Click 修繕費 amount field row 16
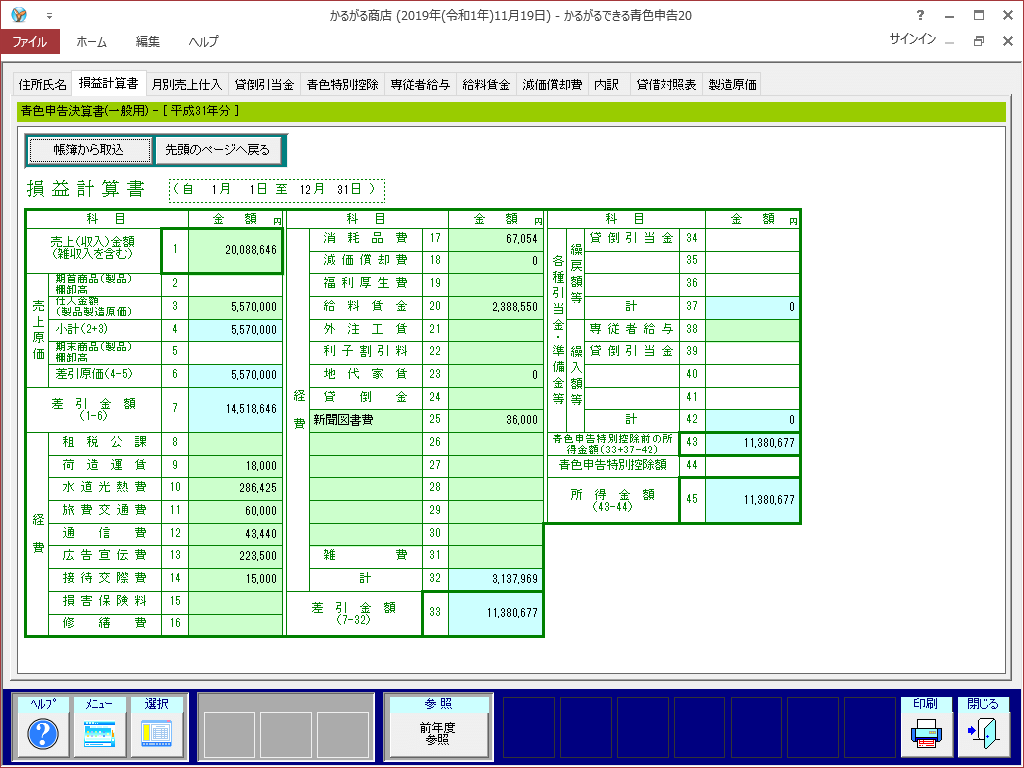This screenshot has width=1024, height=768. pos(236,624)
